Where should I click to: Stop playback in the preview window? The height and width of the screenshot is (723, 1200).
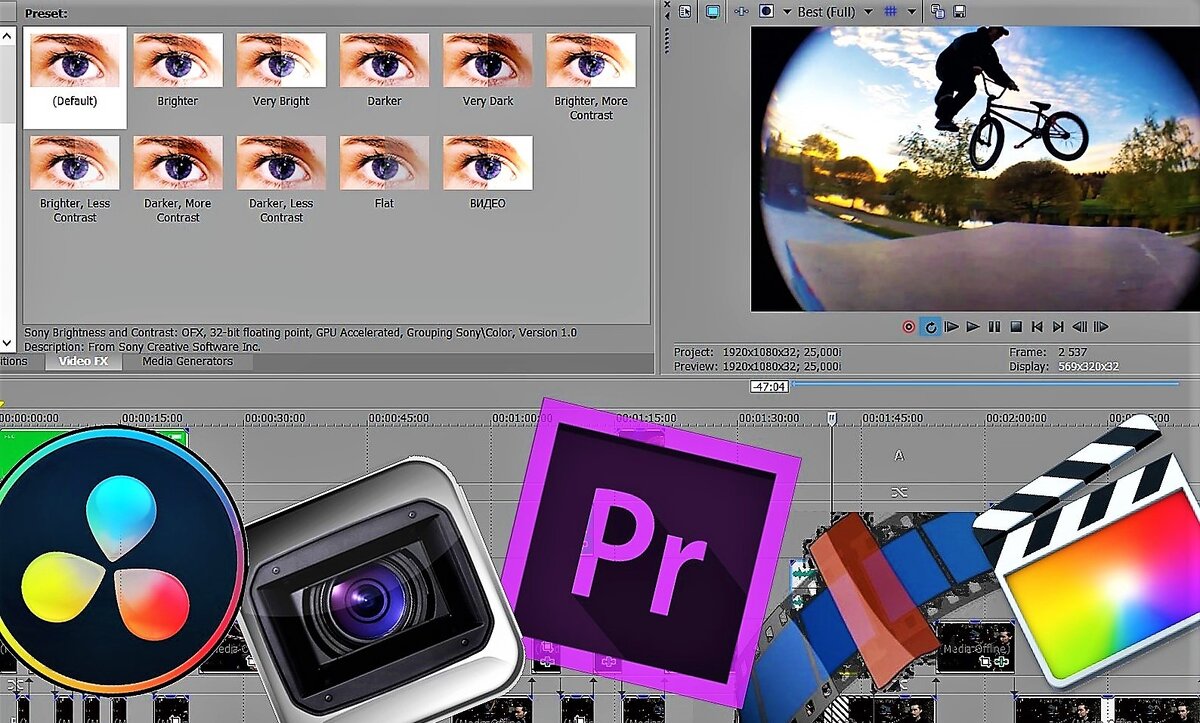tap(1015, 326)
